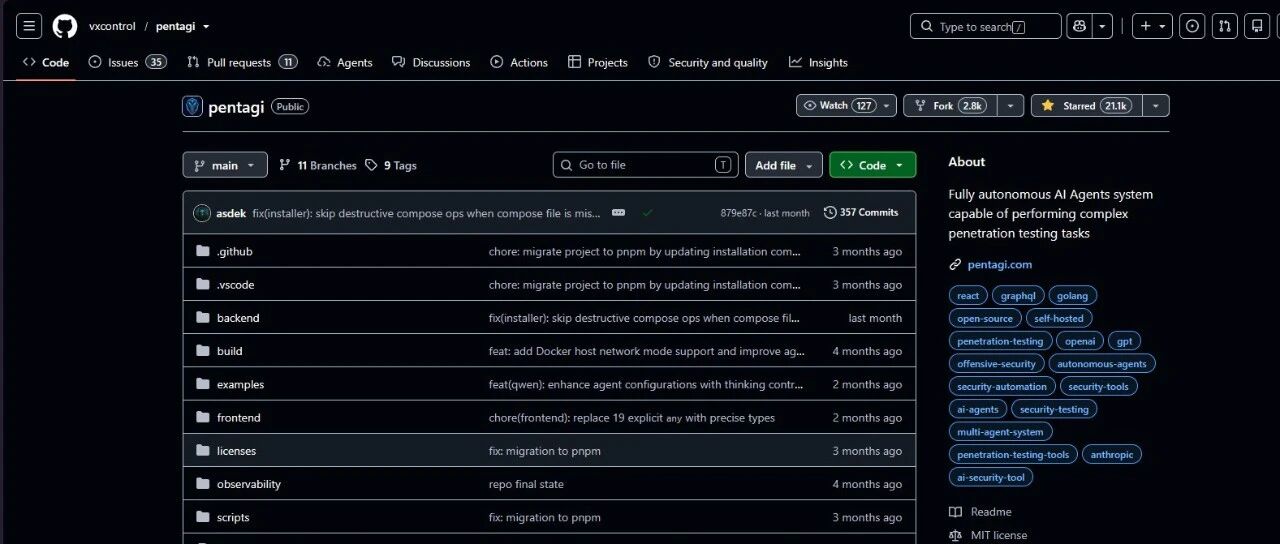View the 11 Branches link
This screenshot has height=544, width=1280.
click(317, 165)
